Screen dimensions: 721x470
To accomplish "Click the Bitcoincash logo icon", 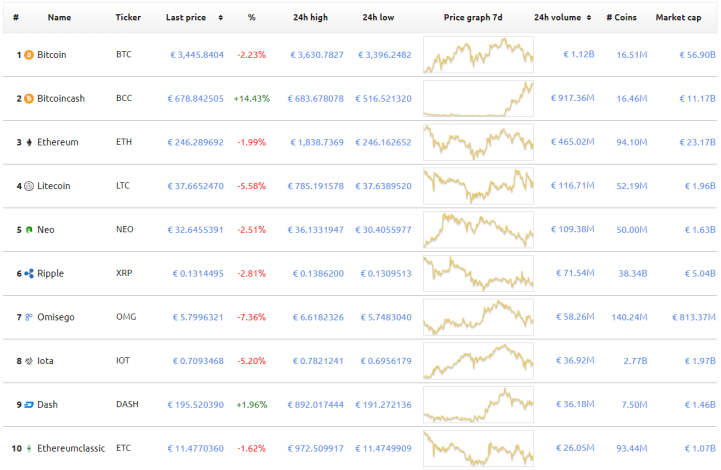I will pyautogui.click(x=29, y=99).
